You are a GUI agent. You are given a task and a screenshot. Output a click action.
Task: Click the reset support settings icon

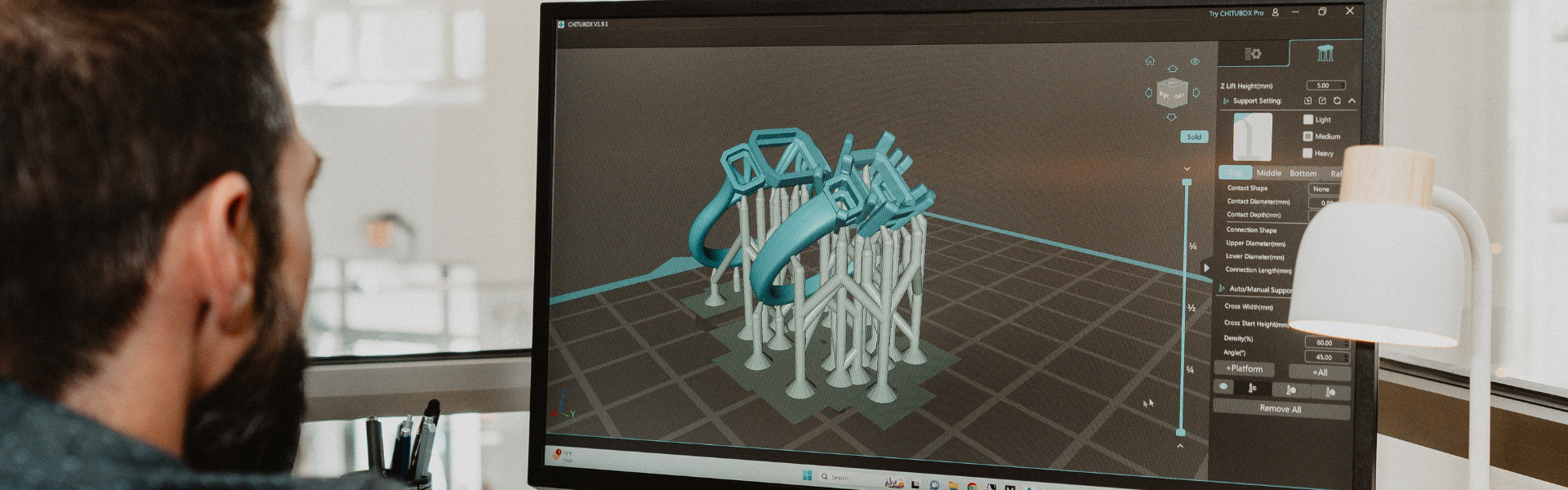tap(1337, 101)
